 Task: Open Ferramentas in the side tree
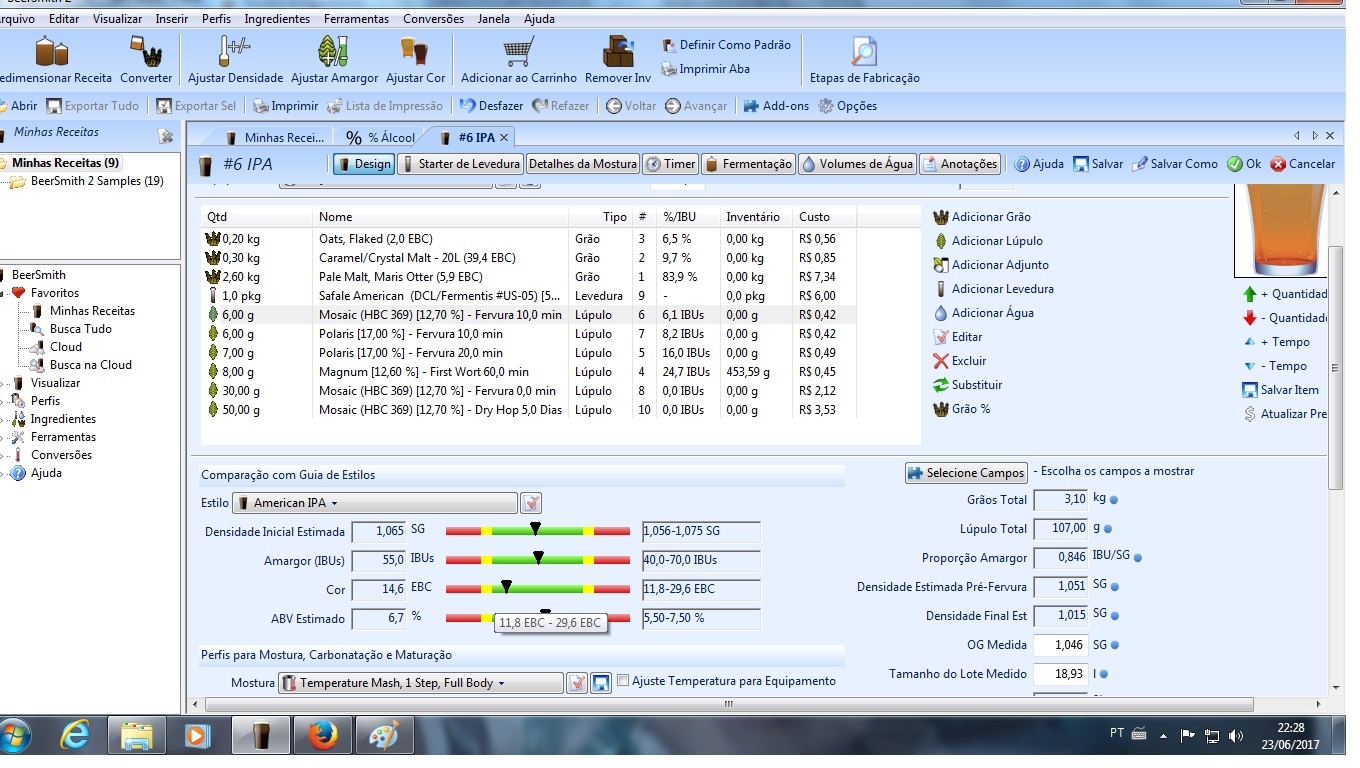[63, 437]
